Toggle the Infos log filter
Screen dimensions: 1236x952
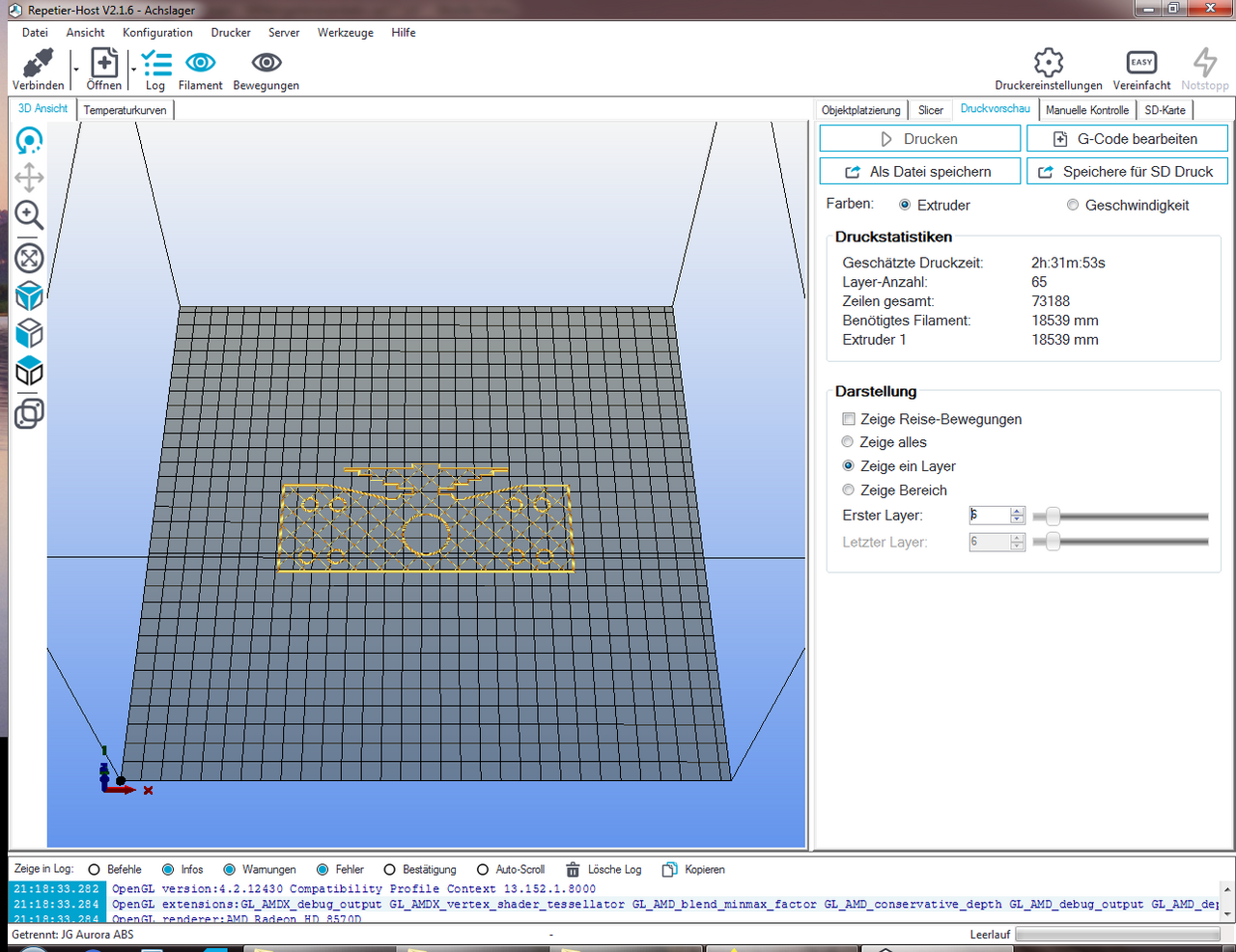[168, 869]
